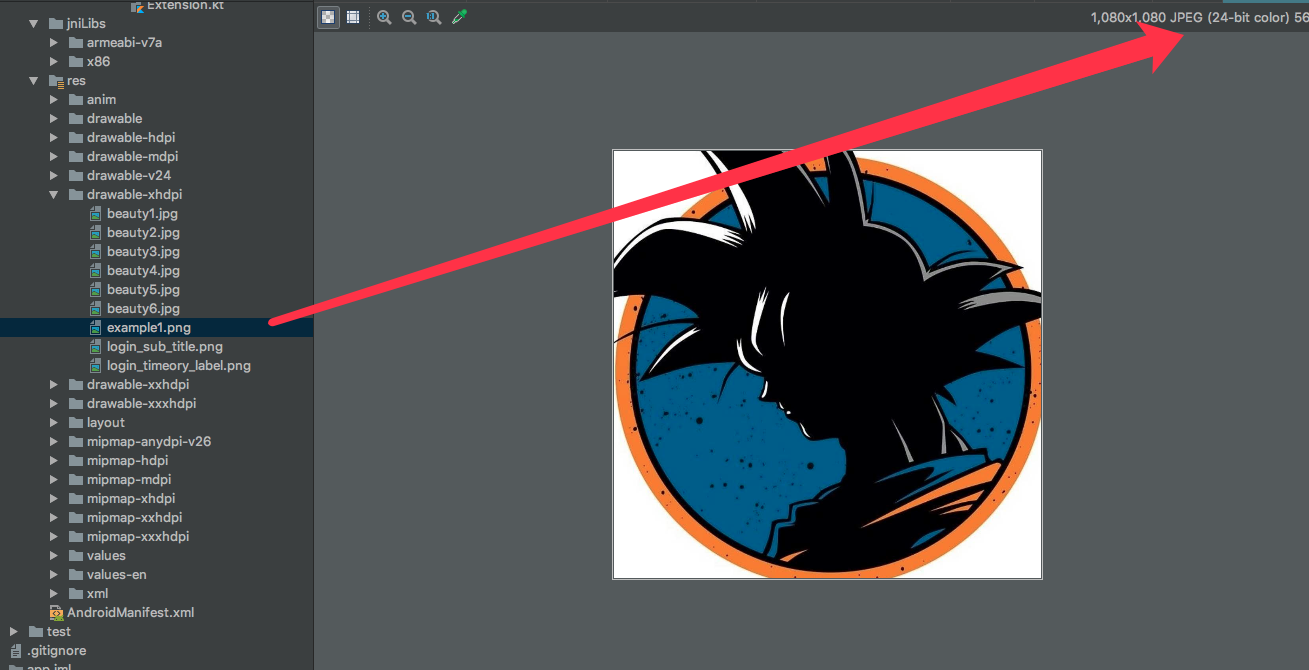Expand the values-en folder arrow
The height and width of the screenshot is (670, 1309).
click(54, 574)
